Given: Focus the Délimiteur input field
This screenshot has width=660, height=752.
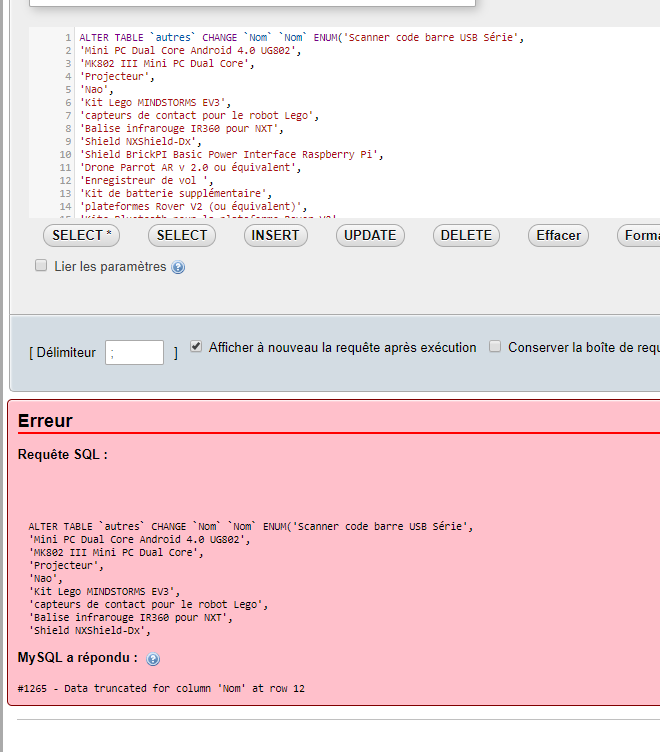Looking at the screenshot, I should (134, 352).
